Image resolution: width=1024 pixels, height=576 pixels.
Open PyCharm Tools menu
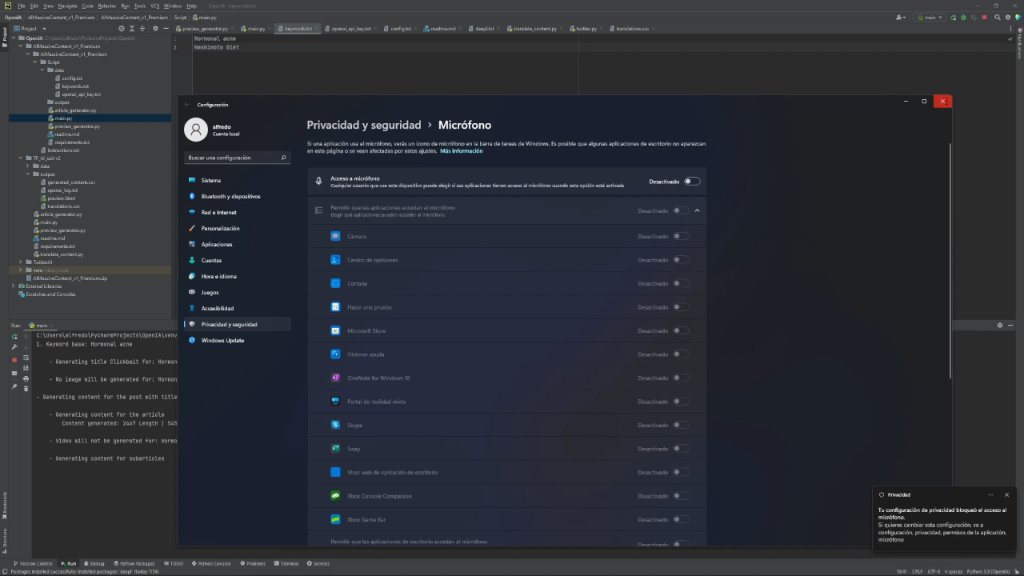point(140,6)
